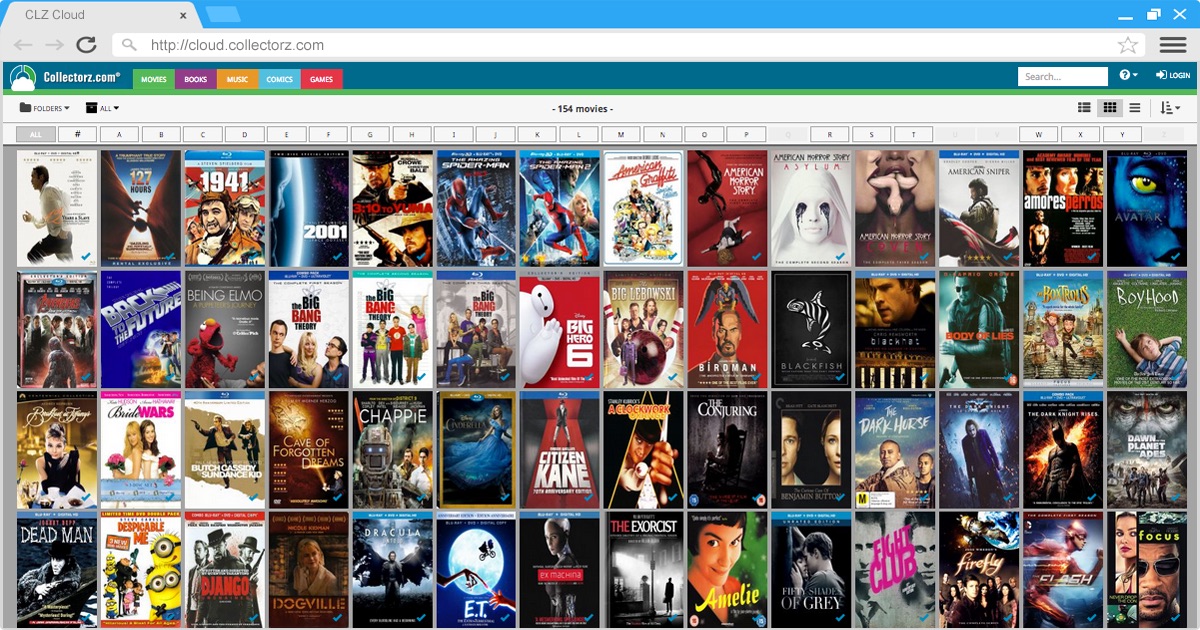The image size is (1200, 630).
Task: Open the Bride Wars cover
Action: point(141,449)
